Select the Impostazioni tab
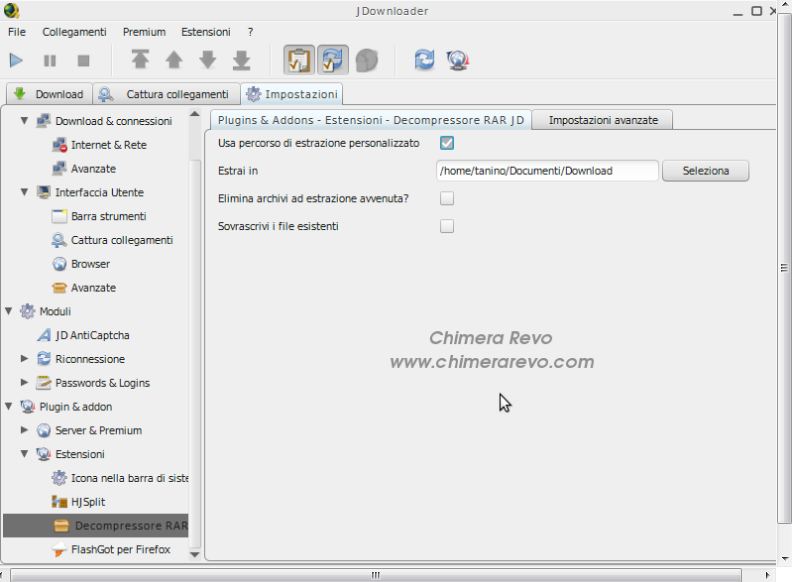Image resolution: width=792 pixels, height=582 pixels. pos(291,94)
